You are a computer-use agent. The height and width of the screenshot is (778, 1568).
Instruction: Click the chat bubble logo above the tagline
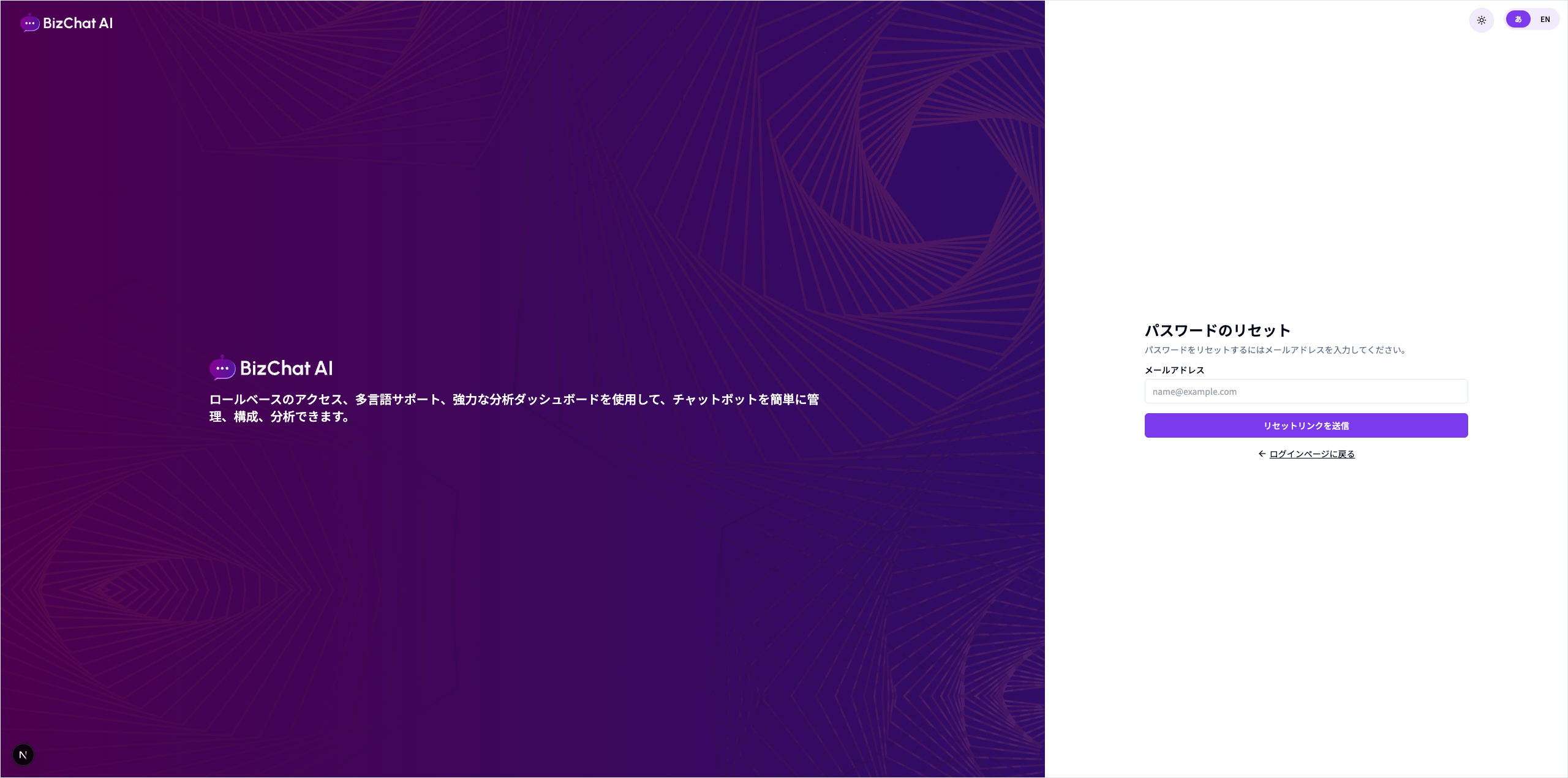[222, 368]
